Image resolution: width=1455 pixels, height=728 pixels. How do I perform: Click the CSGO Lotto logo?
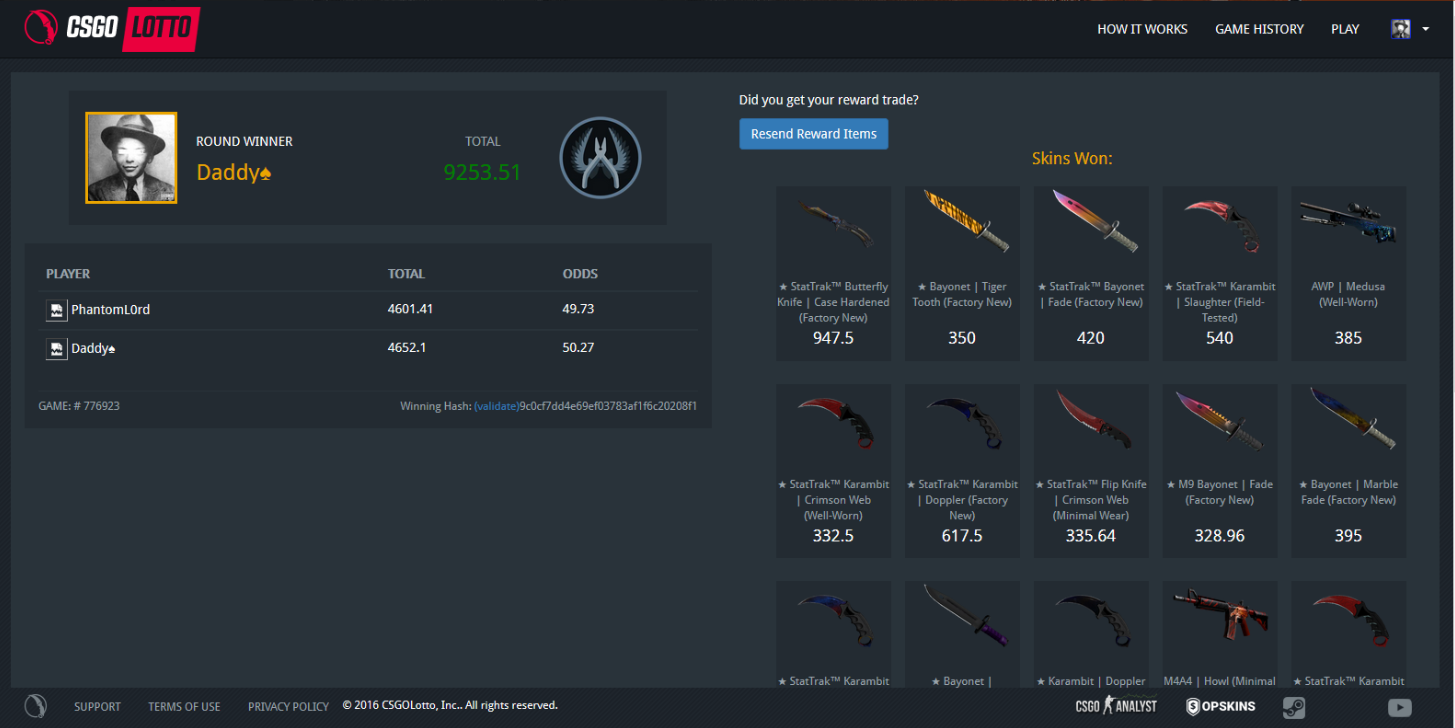pyautogui.click(x=111, y=29)
